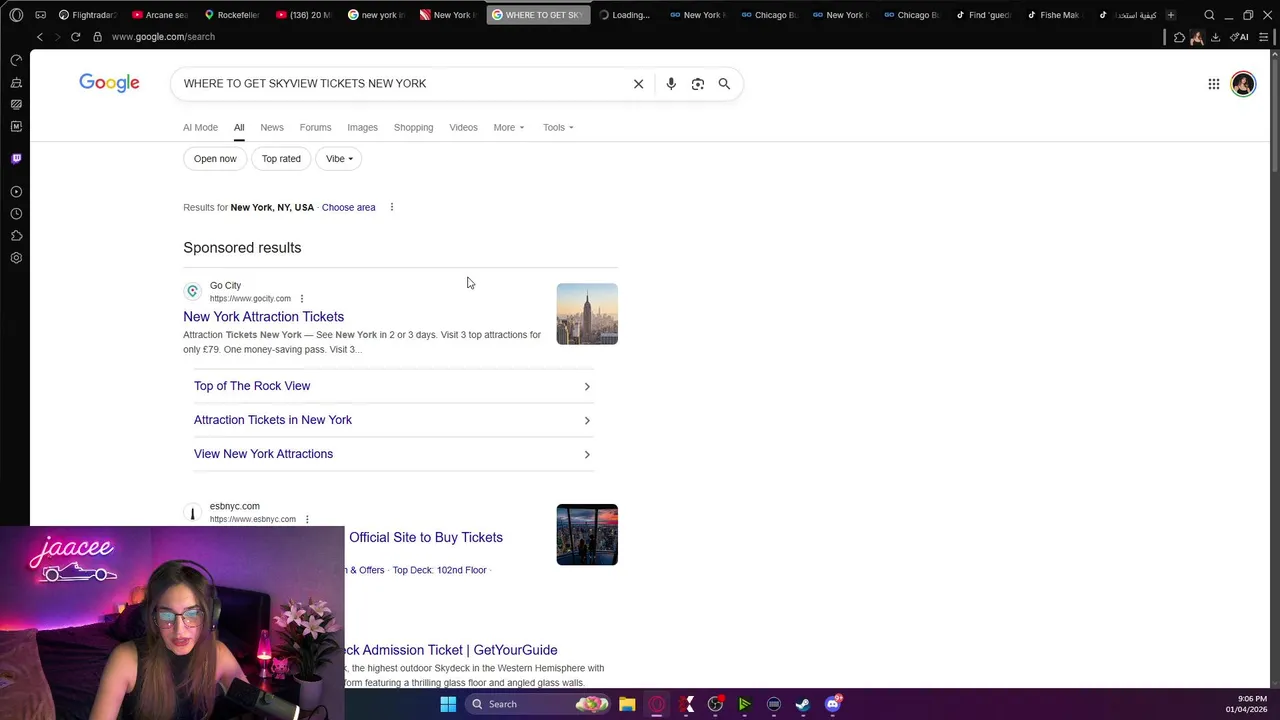The width and height of the screenshot is (1280, 720).
Task: Open the Google apps grid
Action: (x=1213, y=84)
